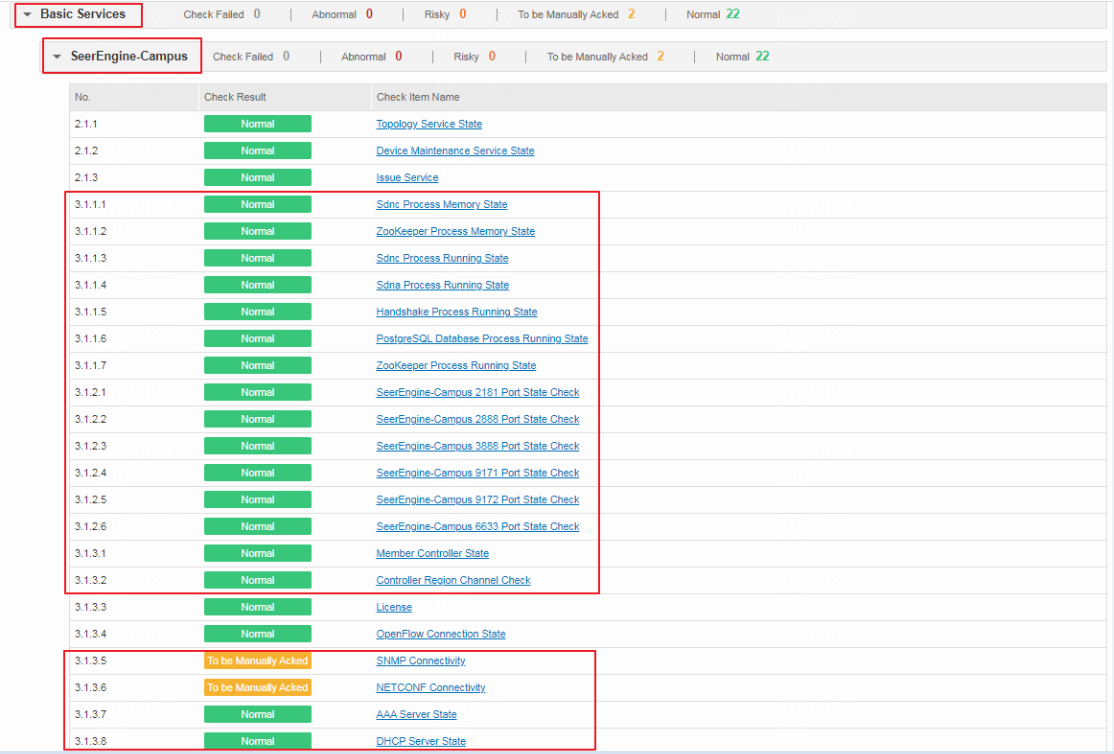The width and height of the screenshot is (1114, 754).
Task: Click the 'Check Result' column header
Action: pyautogui.click(x=235, y=97)
